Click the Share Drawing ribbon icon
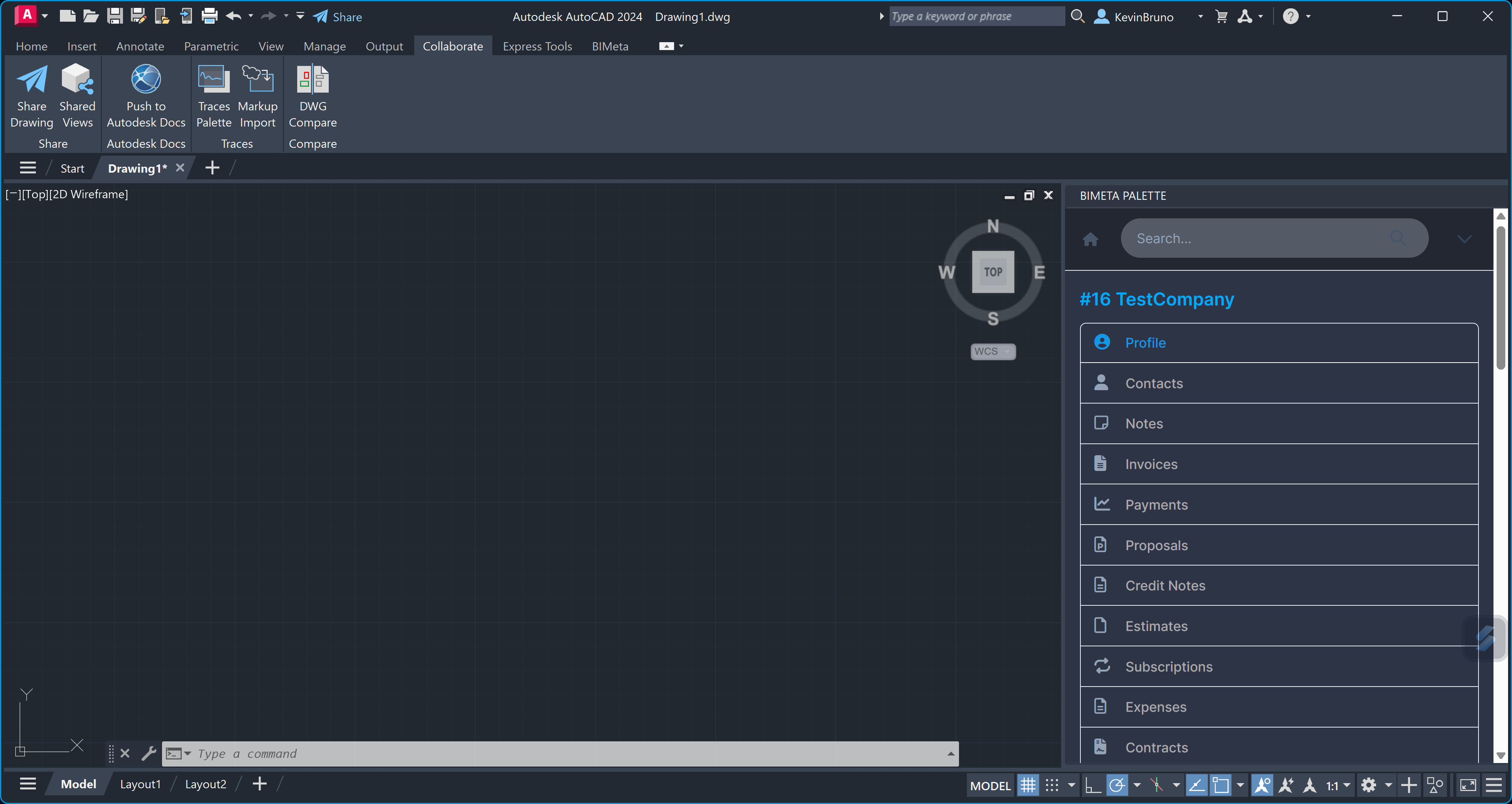 pos(32,96)
